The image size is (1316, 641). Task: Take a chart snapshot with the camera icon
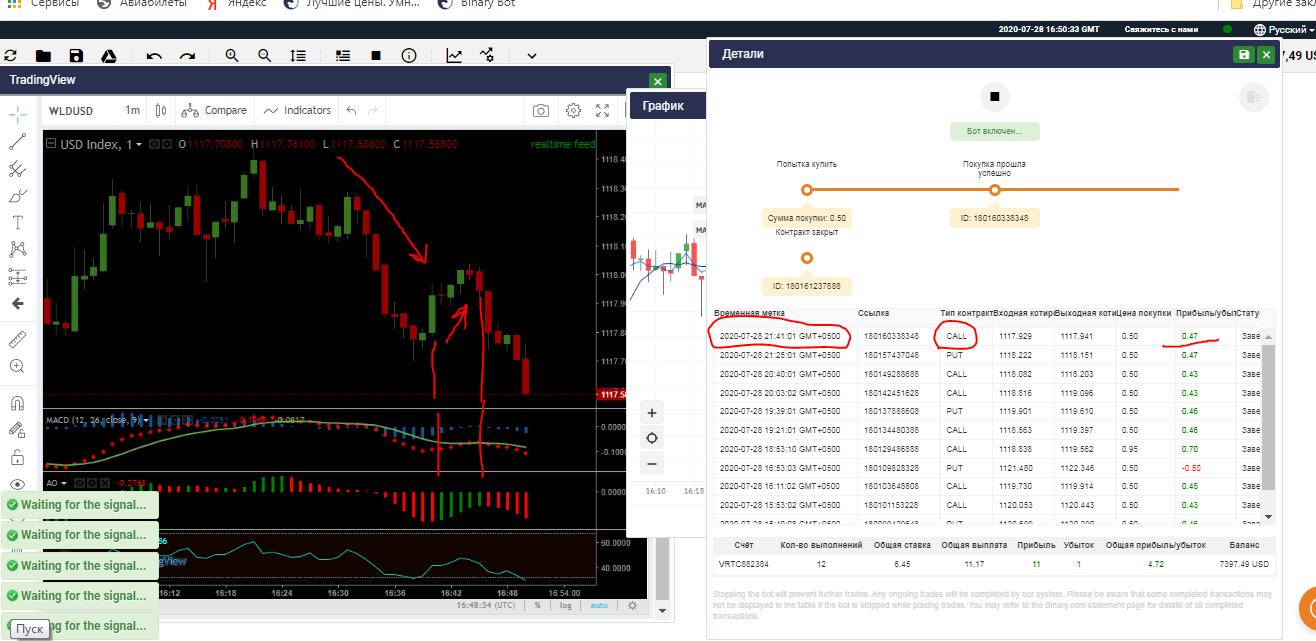tap(540, 110)
